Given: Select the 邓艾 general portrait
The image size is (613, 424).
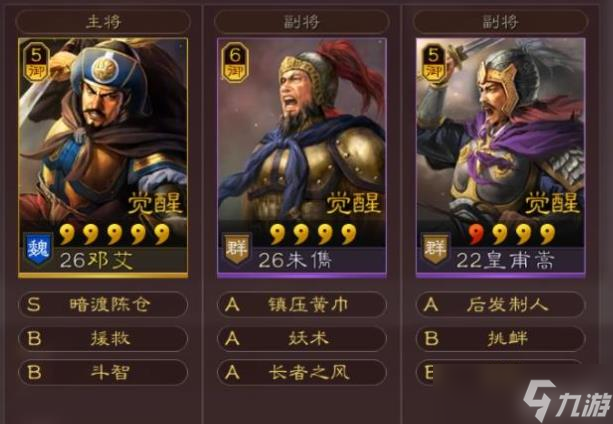Looking at the screenshot, I should click(103, 158).
